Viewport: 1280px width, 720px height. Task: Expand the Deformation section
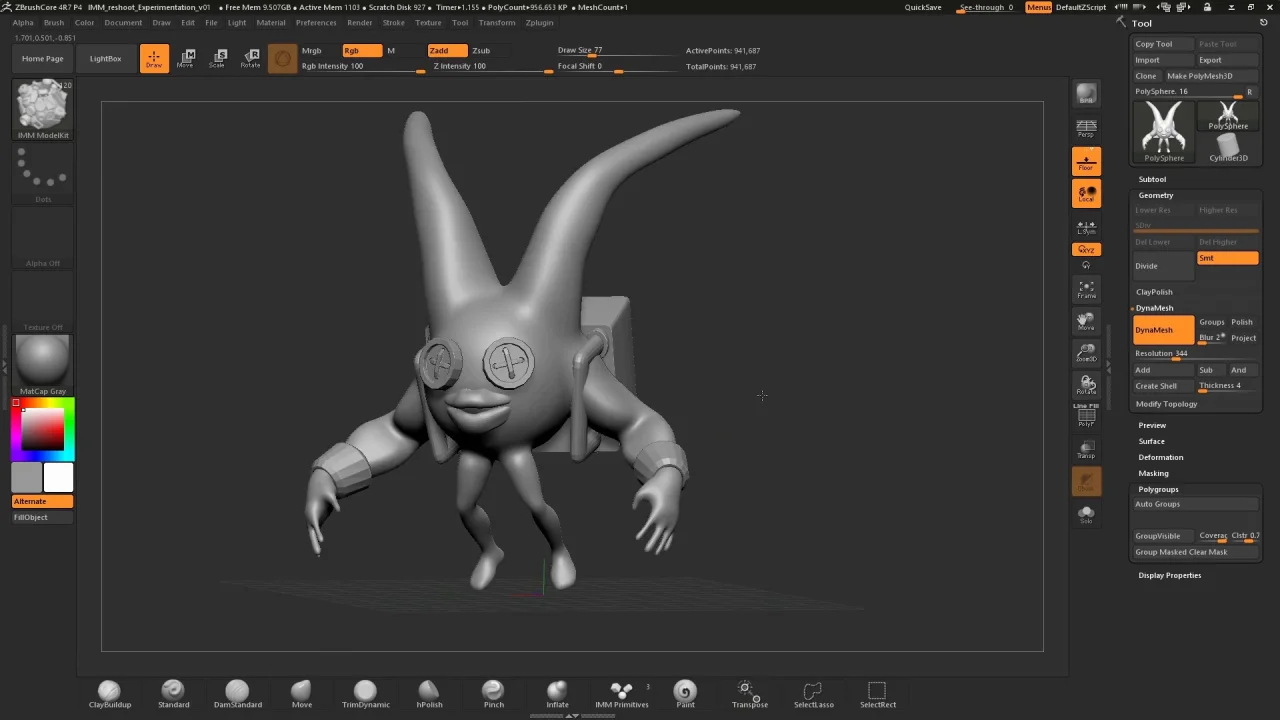(1160, 457)
